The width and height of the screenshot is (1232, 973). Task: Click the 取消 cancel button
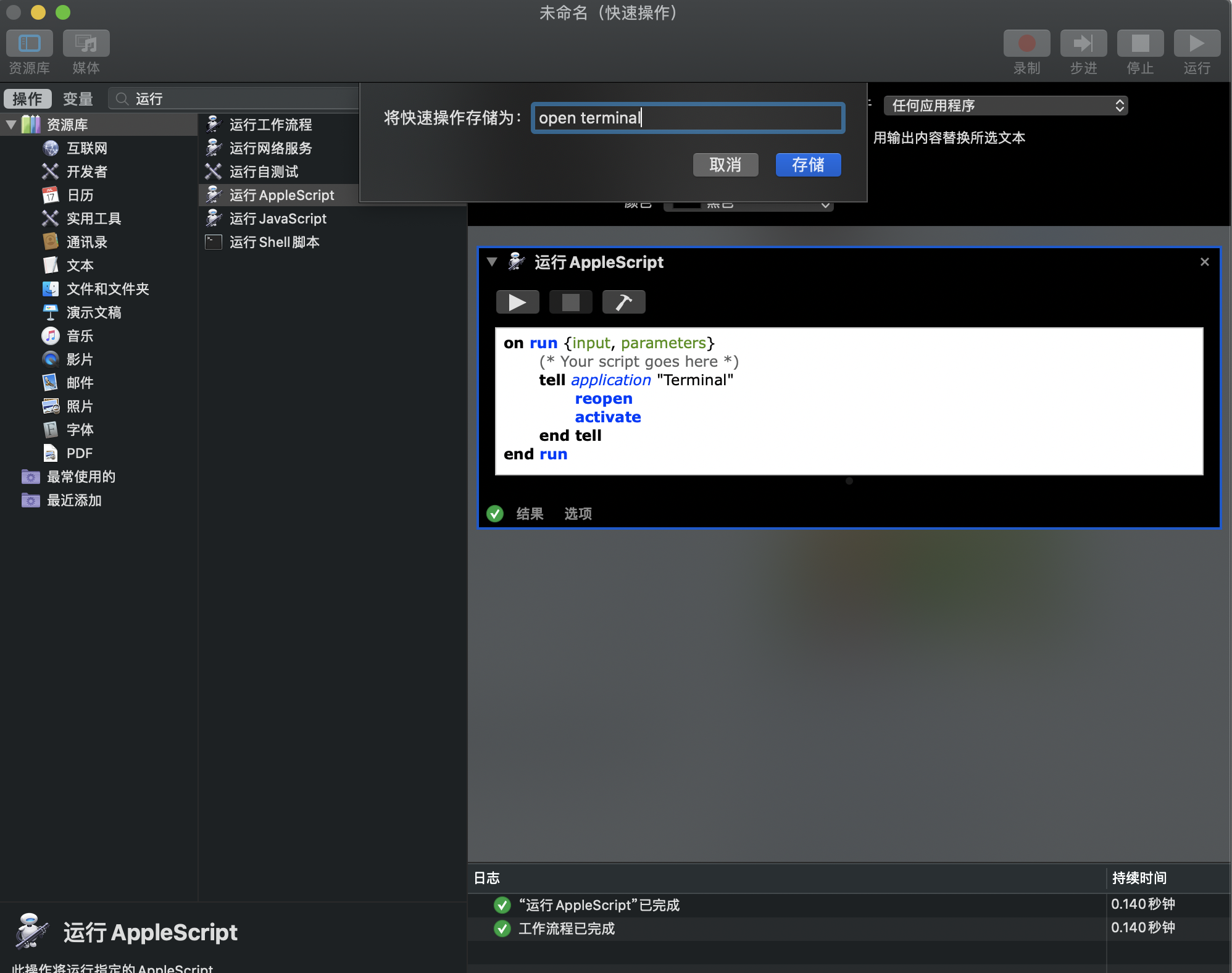(725, 165)
